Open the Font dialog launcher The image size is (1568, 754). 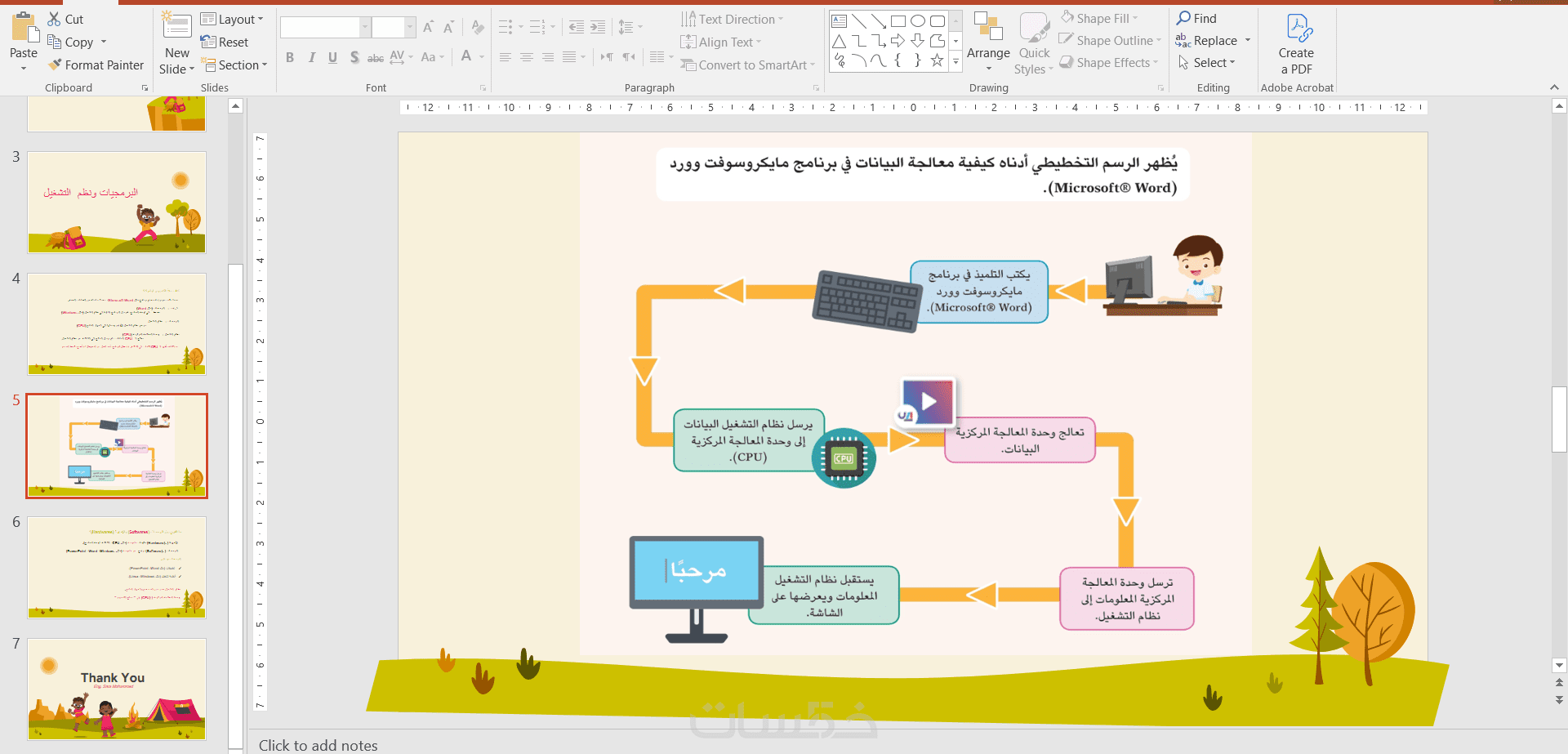[x=483, y=88]
